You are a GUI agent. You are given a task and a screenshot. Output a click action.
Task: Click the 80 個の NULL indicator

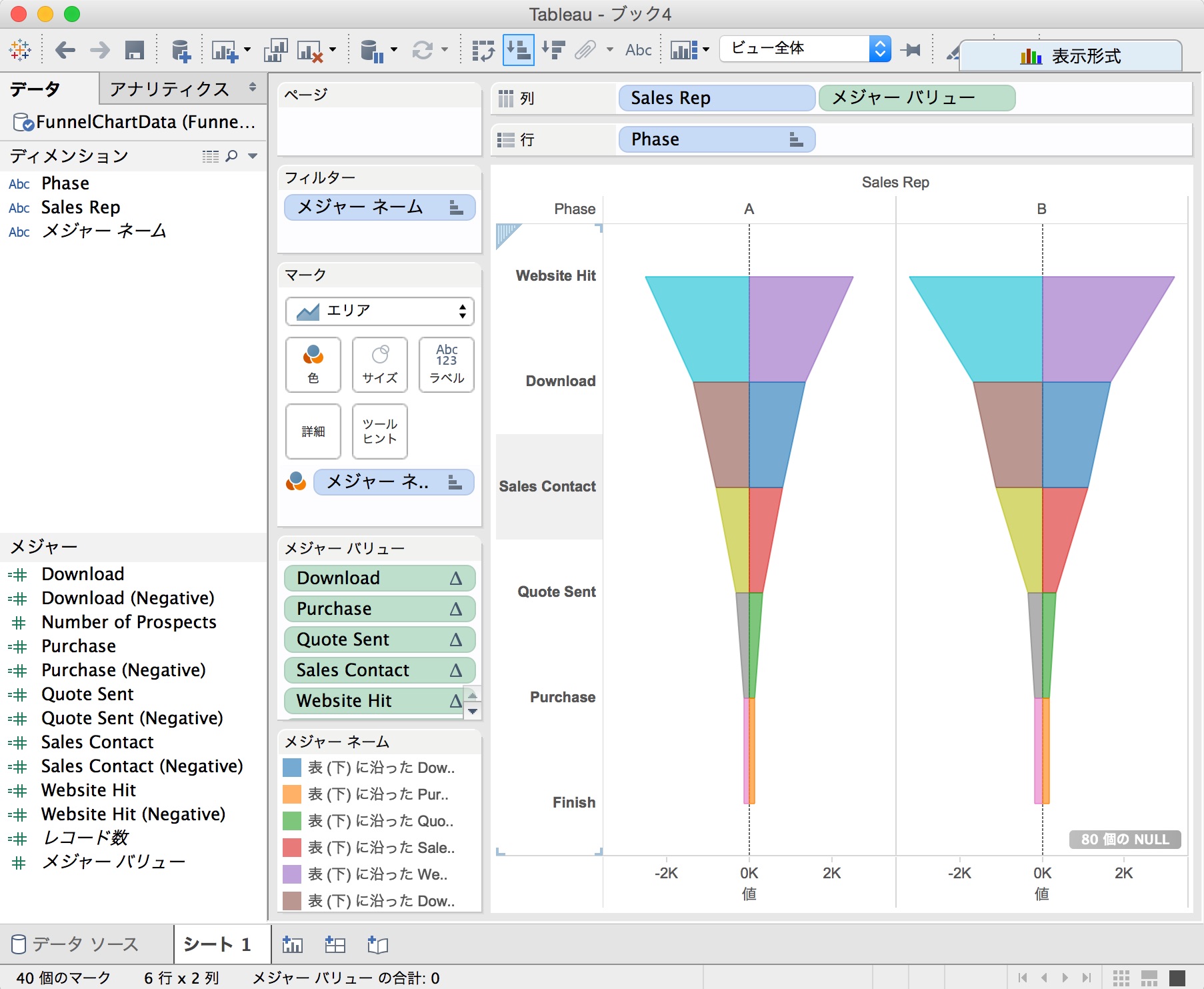pos(1124,840)
